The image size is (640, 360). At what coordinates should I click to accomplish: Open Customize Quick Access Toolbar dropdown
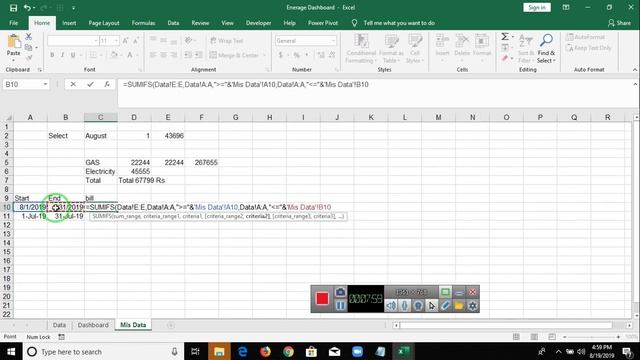[x=73, y=8]
